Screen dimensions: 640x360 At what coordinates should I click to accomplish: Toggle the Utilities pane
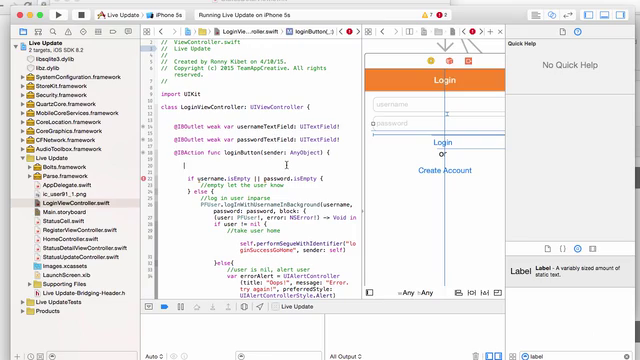[620, 15]
